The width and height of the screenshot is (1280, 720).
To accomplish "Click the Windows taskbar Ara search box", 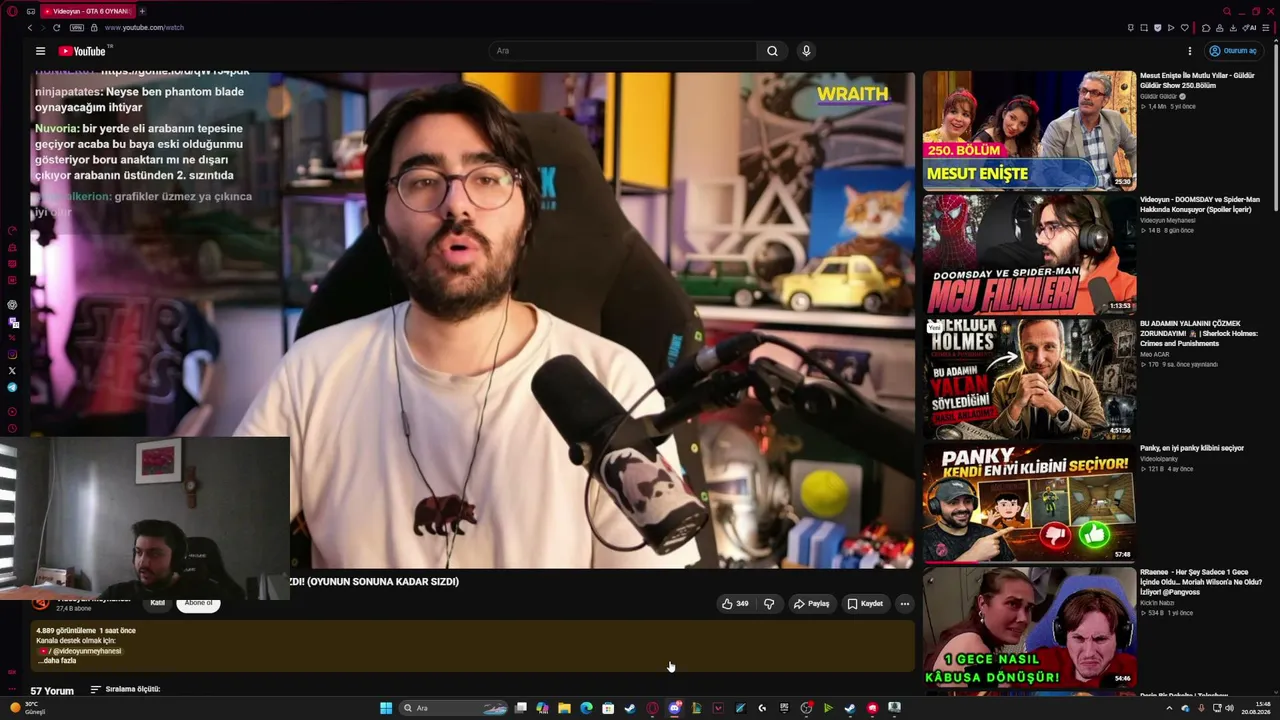I will (x=455, y=708).
